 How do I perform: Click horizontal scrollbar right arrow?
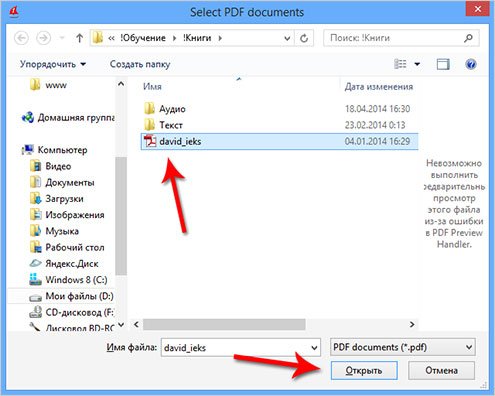[412, 324]
